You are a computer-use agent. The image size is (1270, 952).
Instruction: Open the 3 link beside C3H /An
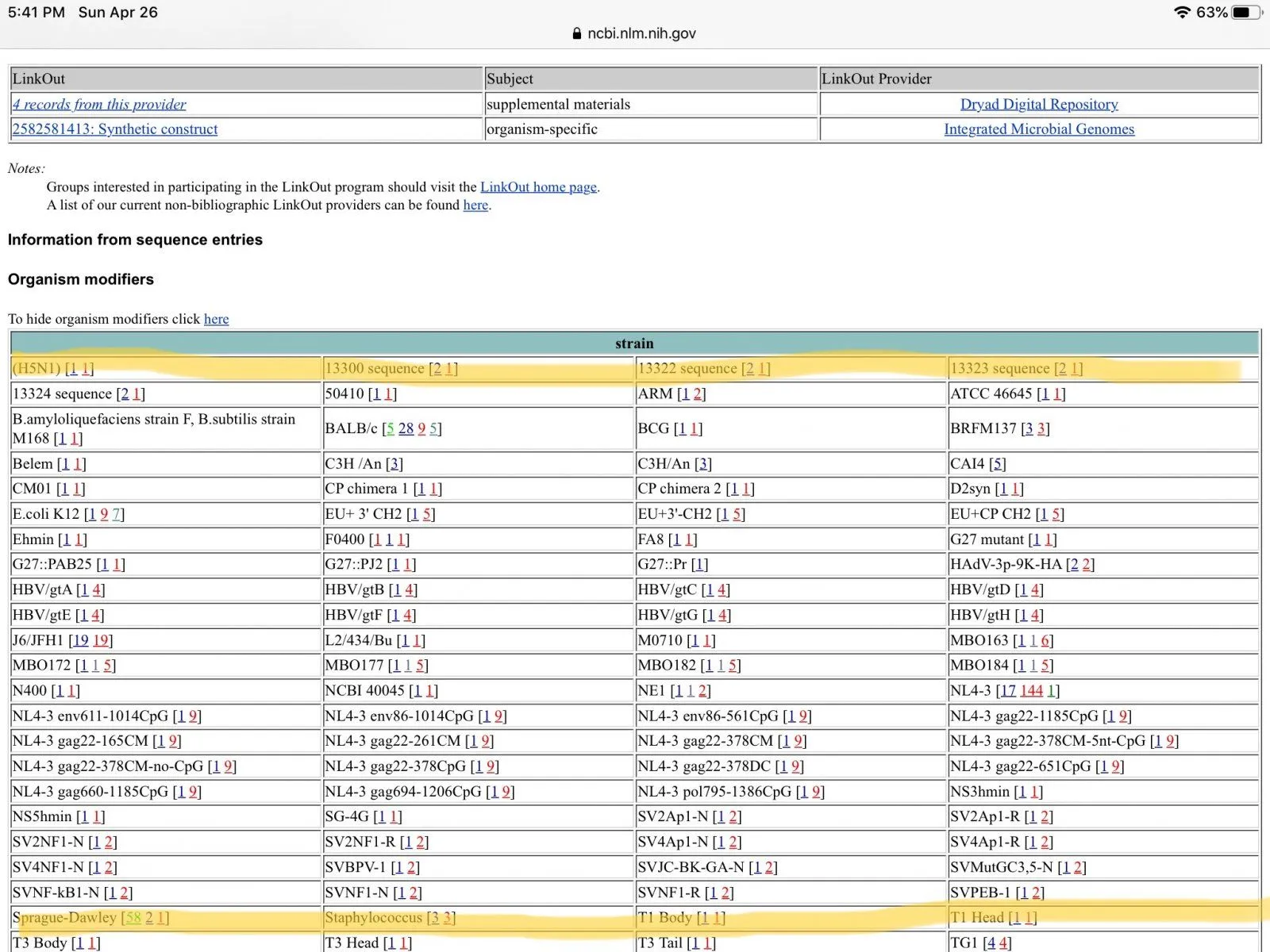click(394, 464)
